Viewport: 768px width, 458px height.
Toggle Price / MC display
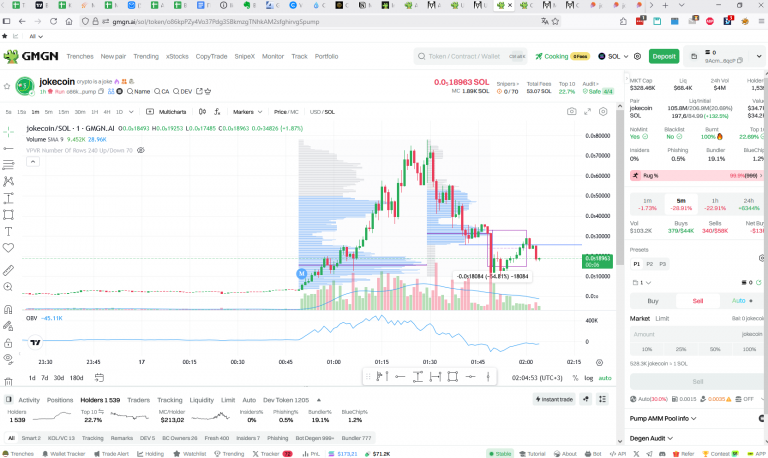pyautogui.click(x=286, y=112)
